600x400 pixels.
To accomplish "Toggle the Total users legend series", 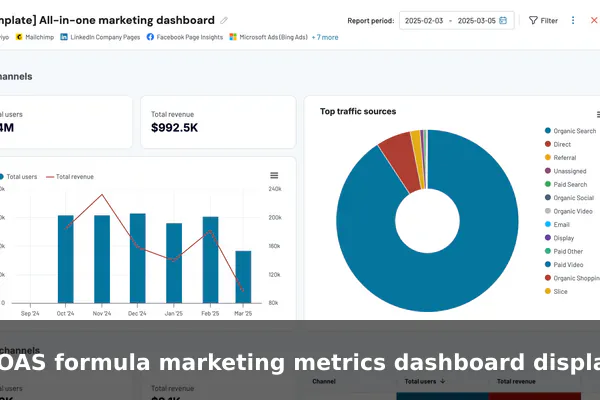I will [x=18, y=176].
